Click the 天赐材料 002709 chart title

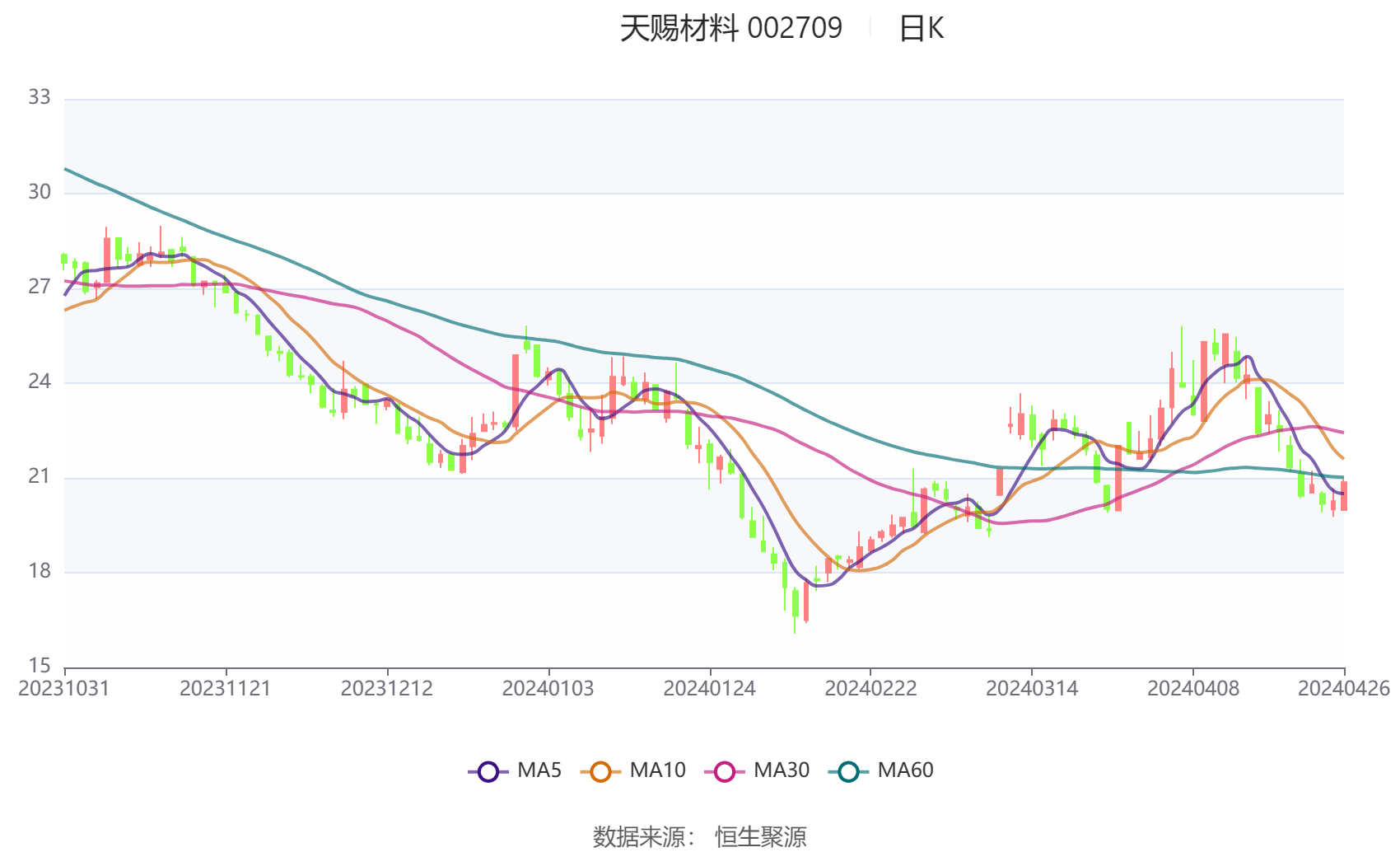tap(731, 29)
